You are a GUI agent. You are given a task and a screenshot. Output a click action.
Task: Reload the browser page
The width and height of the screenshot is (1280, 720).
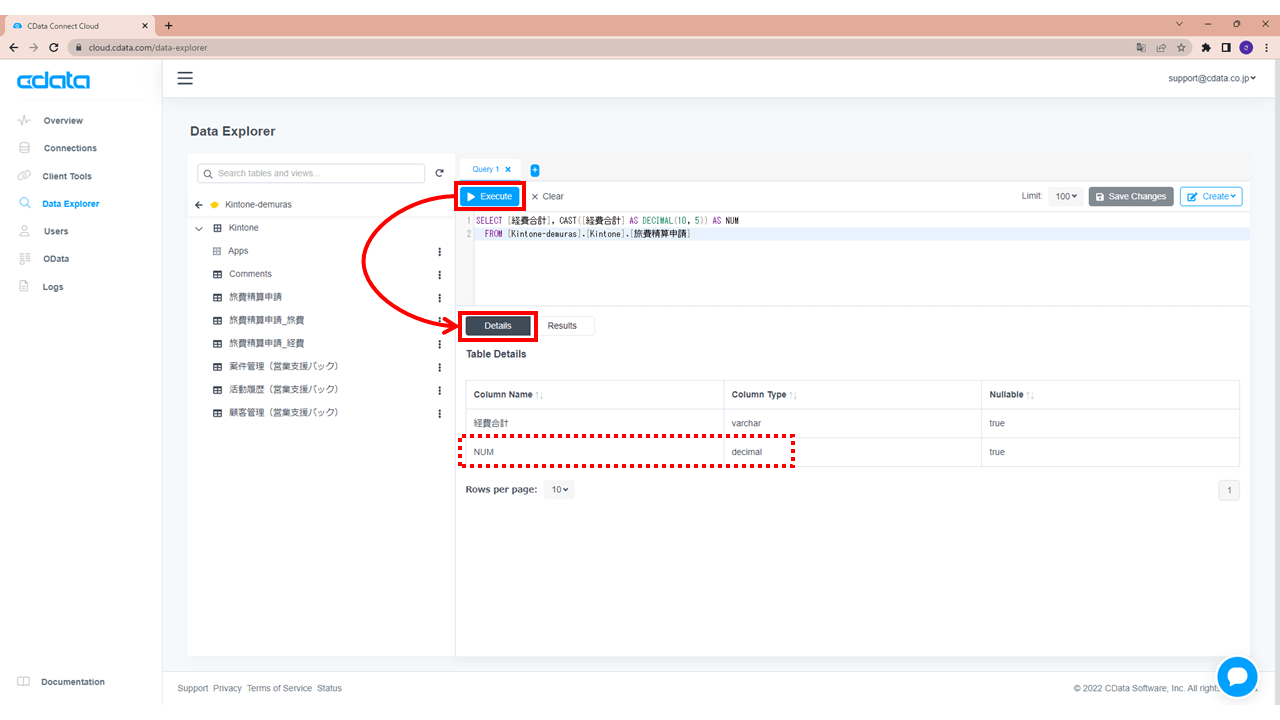(55, 47)
